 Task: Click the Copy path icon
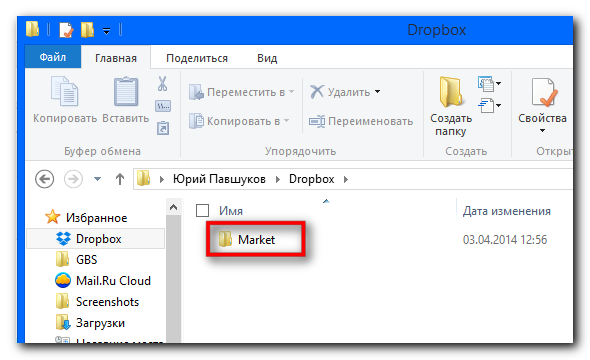163,106
